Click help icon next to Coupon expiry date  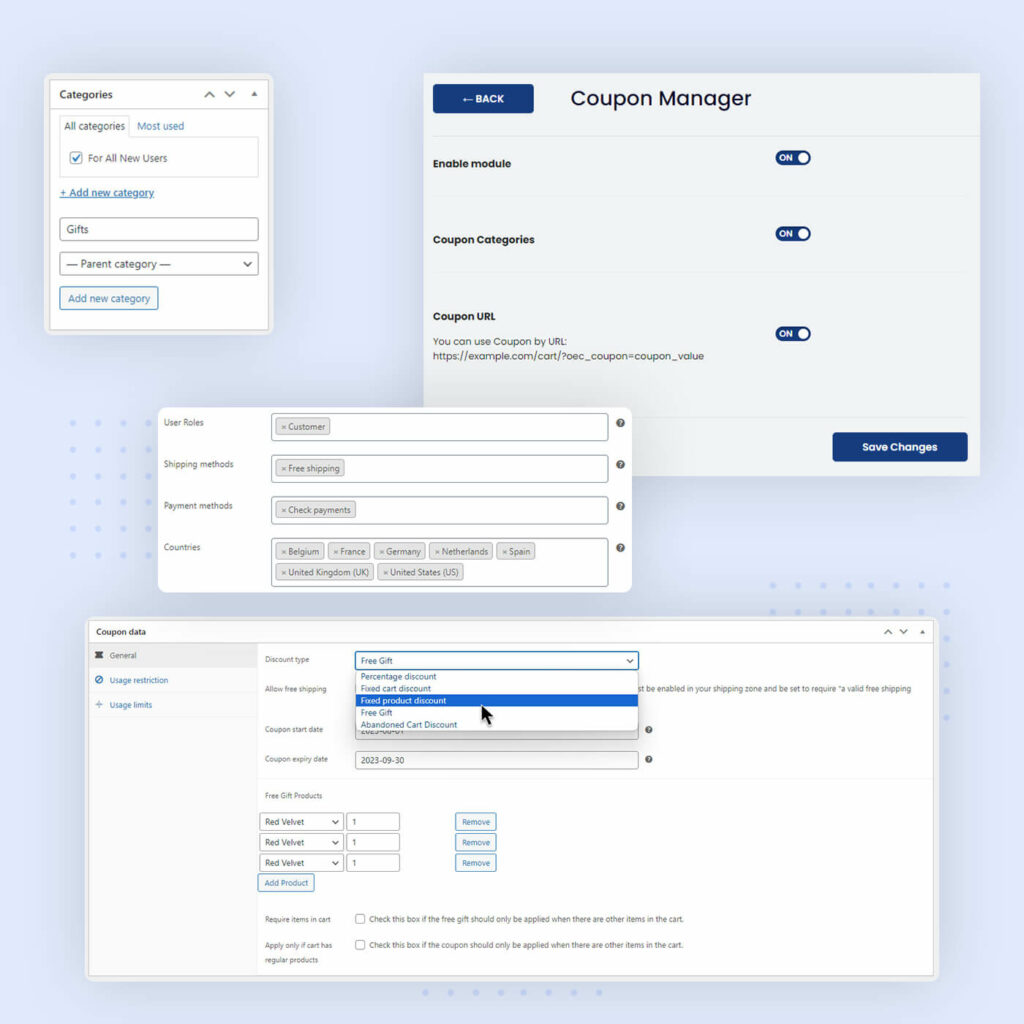click(x=648, y=760)
